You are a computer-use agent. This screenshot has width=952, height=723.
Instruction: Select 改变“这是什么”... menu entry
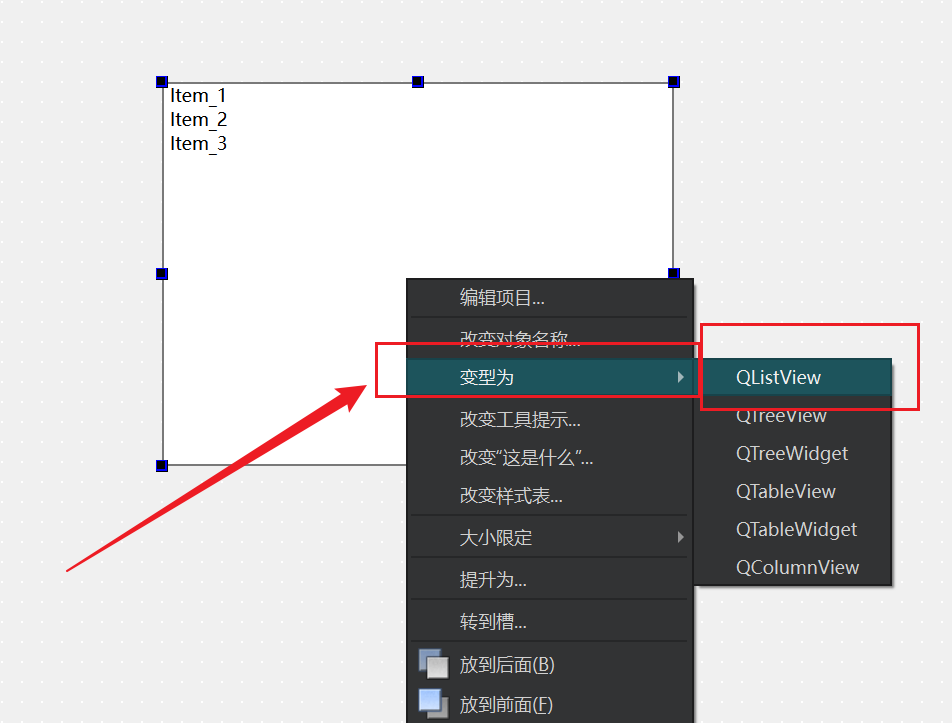526,458
